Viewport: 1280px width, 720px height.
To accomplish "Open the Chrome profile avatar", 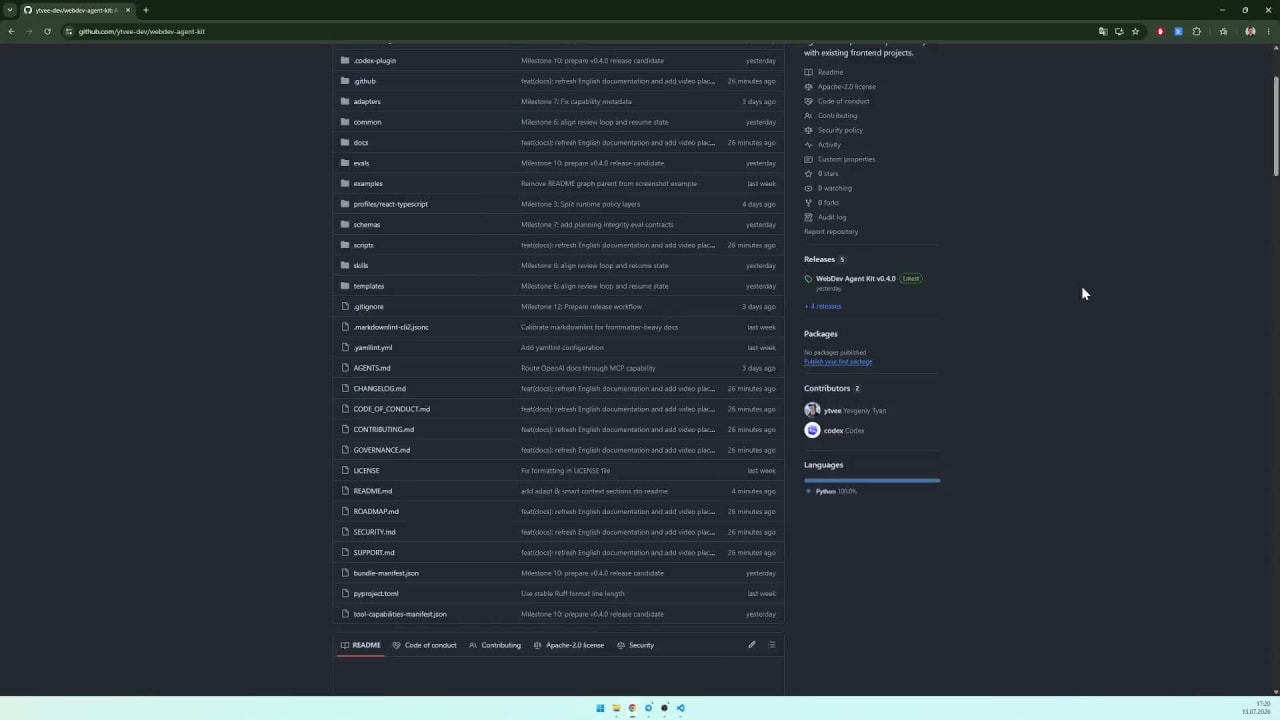I will pos(1250,31).
